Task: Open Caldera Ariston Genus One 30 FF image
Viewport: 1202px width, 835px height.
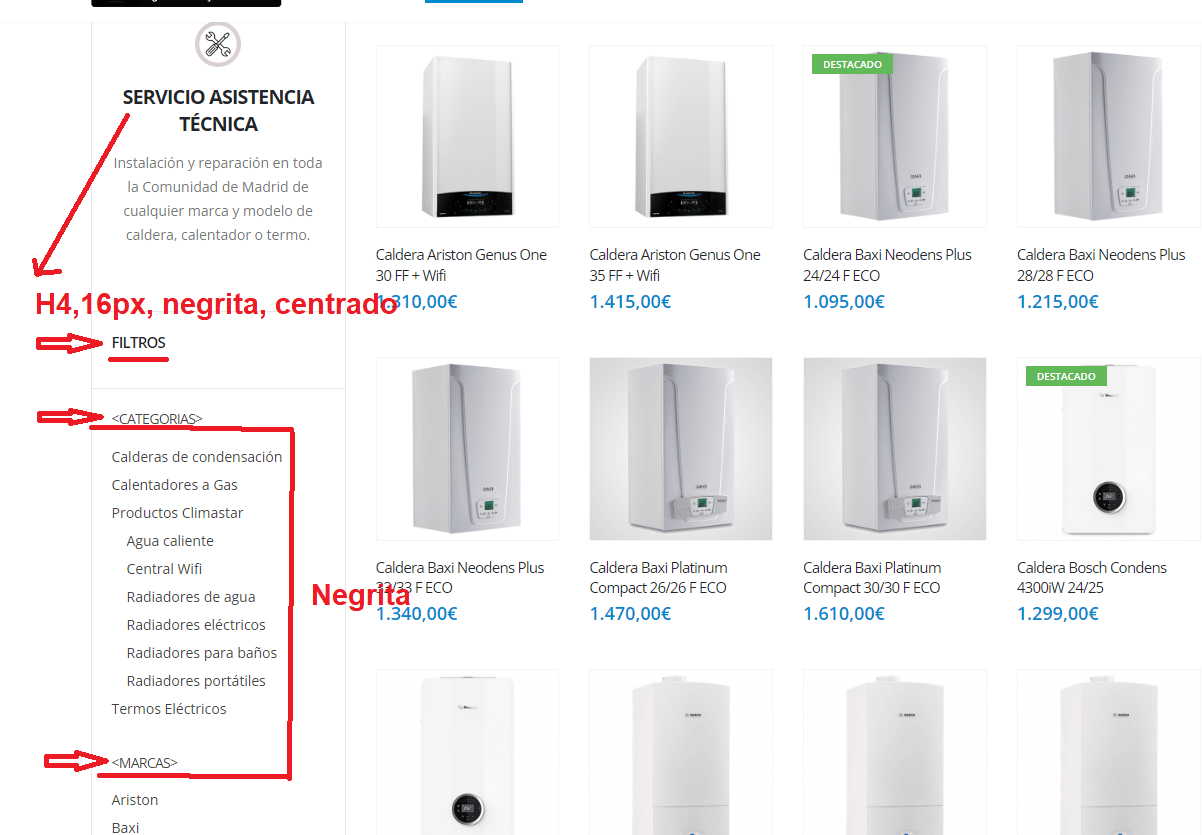Action: pos(467,136)
